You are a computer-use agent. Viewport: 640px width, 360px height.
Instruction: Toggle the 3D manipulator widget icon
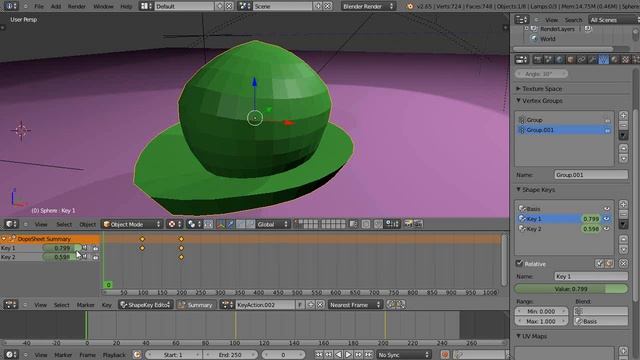click(x=220, y=224)
